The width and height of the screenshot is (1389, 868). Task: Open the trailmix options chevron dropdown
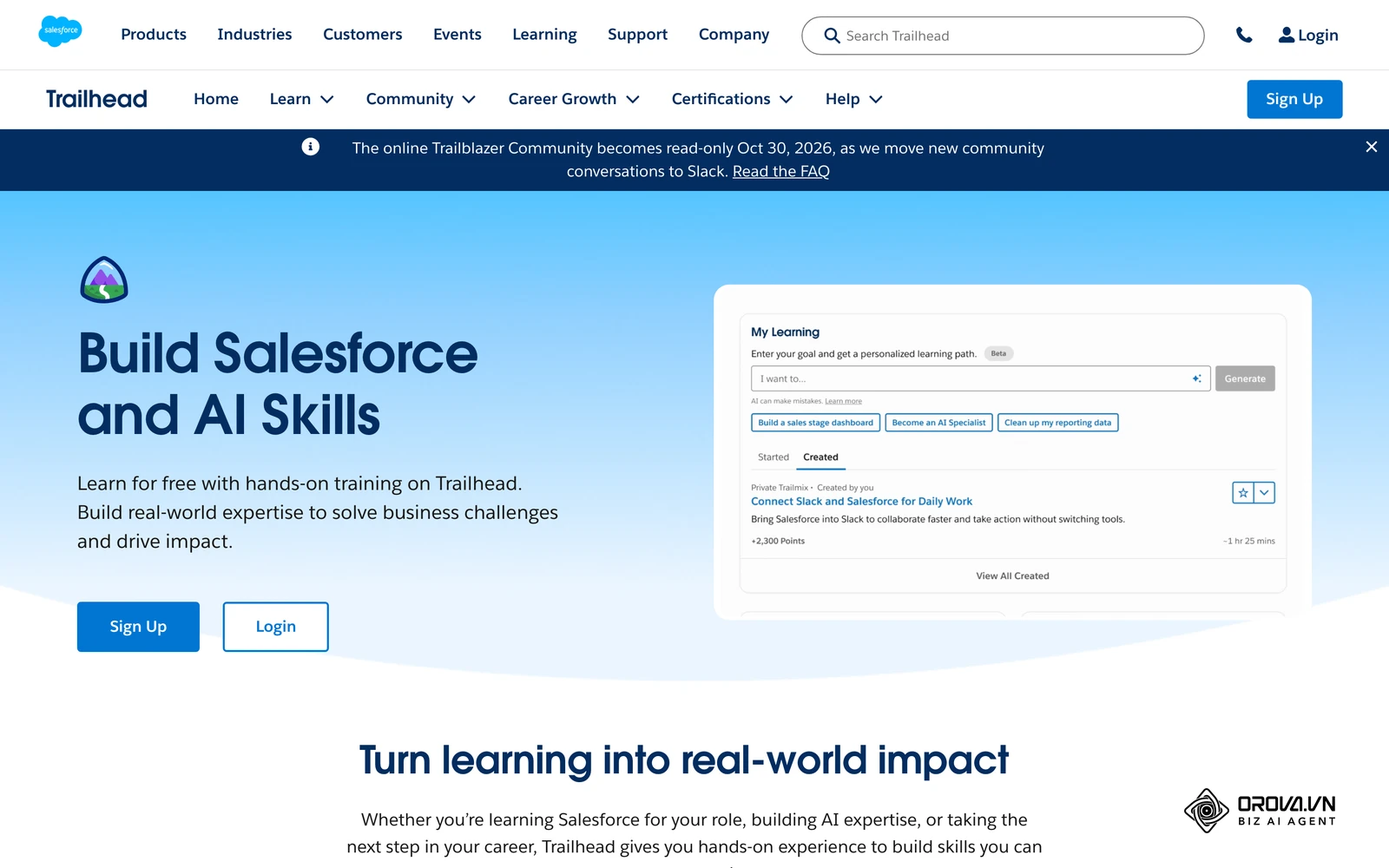click(x=1264, y=492)
